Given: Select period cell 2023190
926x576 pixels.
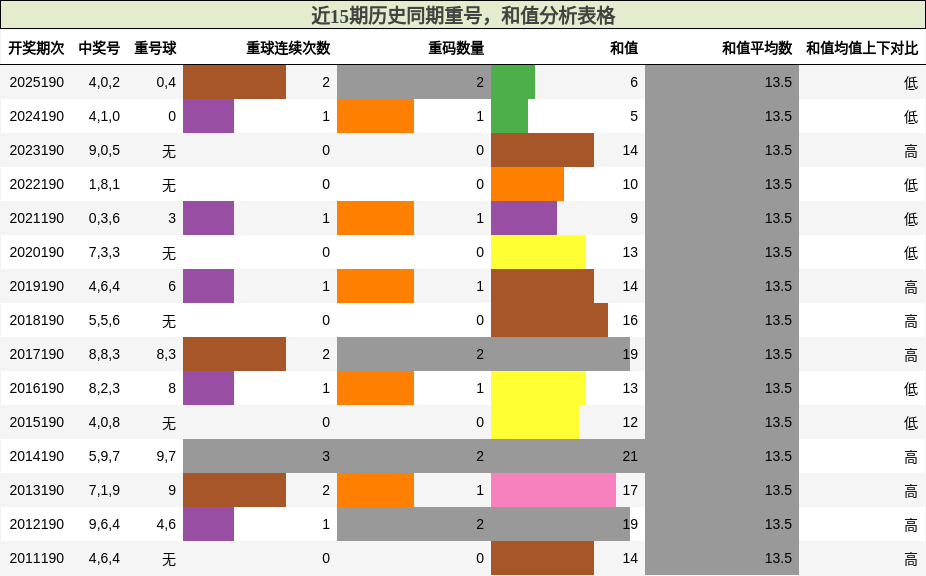Looking at the screenshot, I should 37,150.
